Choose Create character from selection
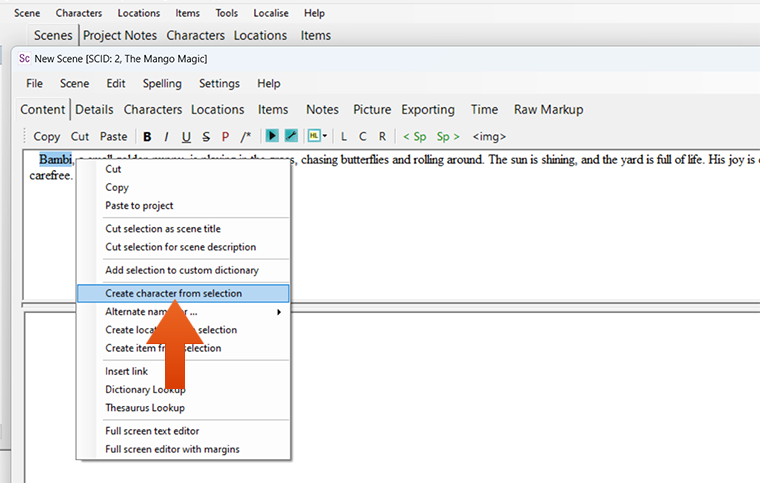760x483 pixels. pos(183,294)
